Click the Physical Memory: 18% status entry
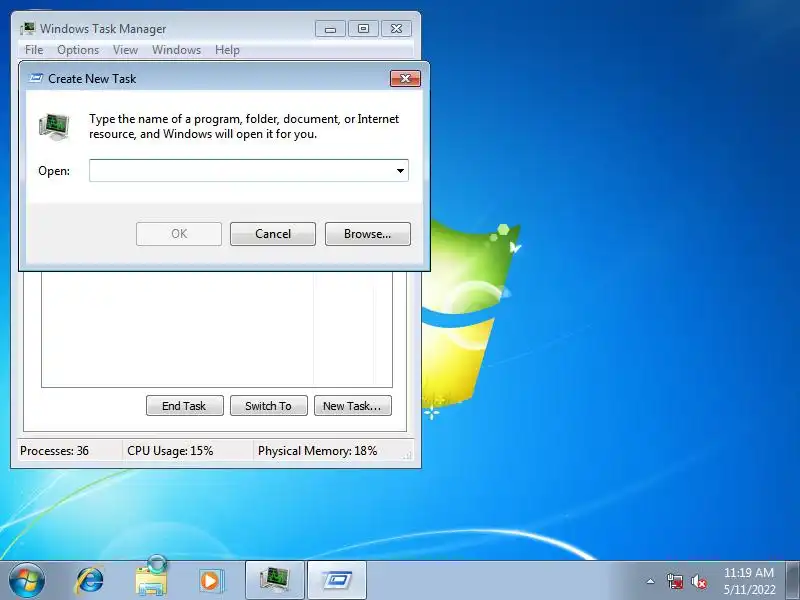This screenshot has height=600, width=800. coord(317,451)
